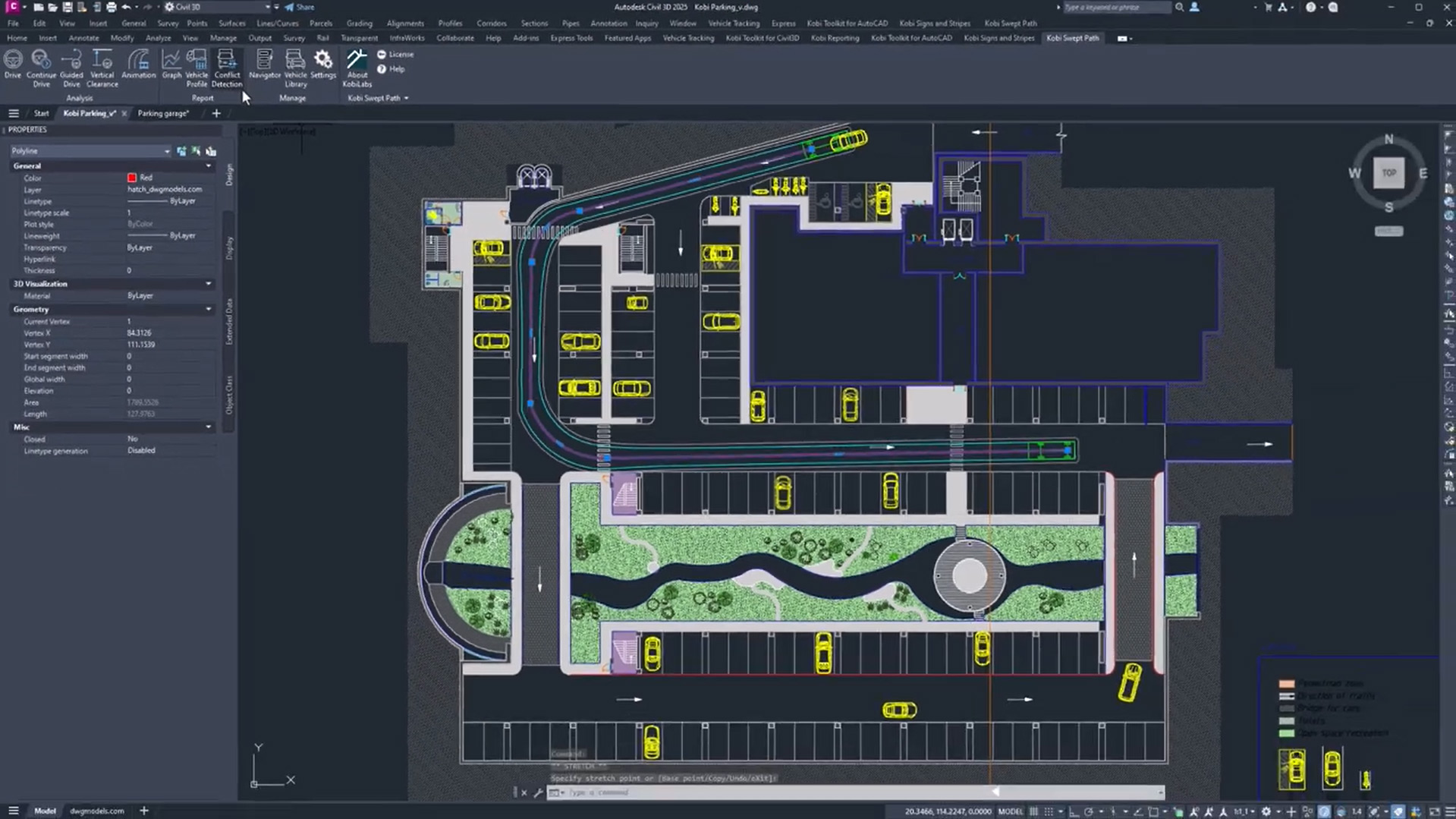Click the Continue Drive tool

(x=41, y=68)
